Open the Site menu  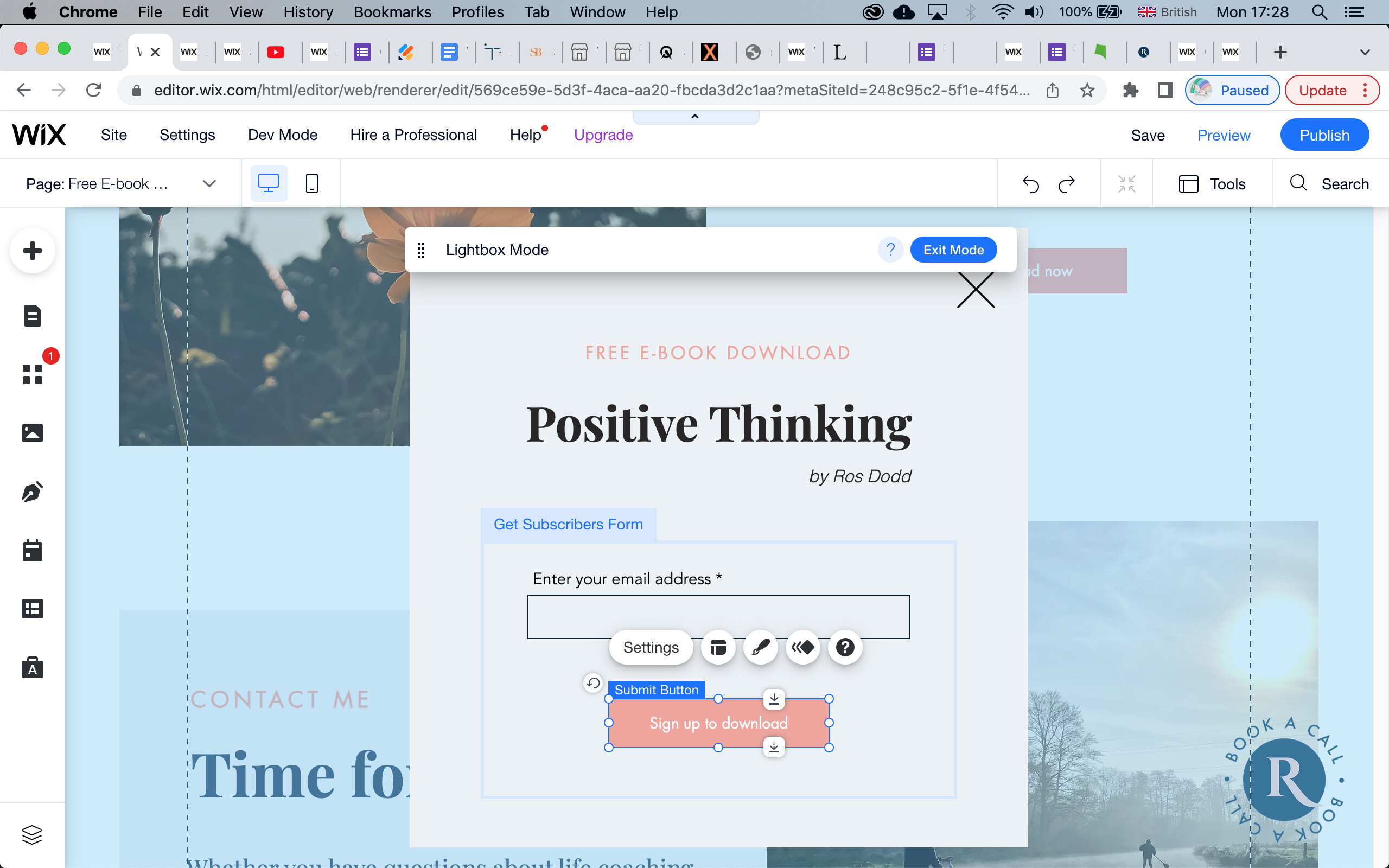[x=113, y=135]
